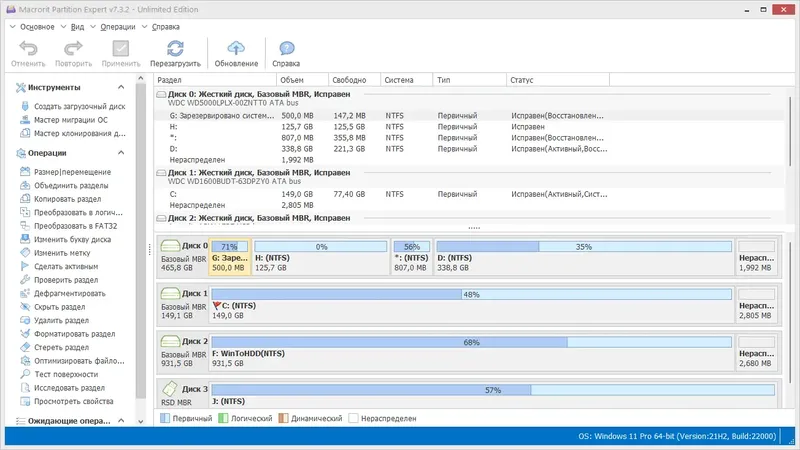This screenshot has width=800, height=450.
Task: Click the Первичный legend color swatch
Action: coord(166,418)
